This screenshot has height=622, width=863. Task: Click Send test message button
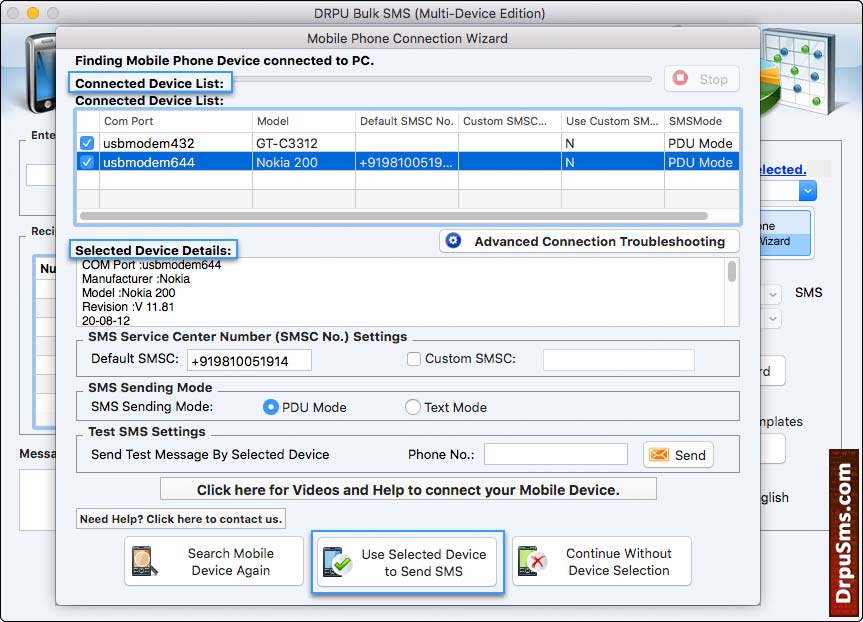pyautogui.click(x=678, y=455)
